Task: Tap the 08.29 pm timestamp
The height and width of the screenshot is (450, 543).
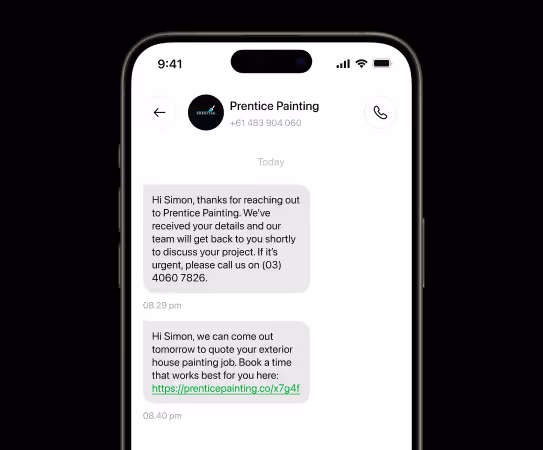Action: click(x=162, y=306)
